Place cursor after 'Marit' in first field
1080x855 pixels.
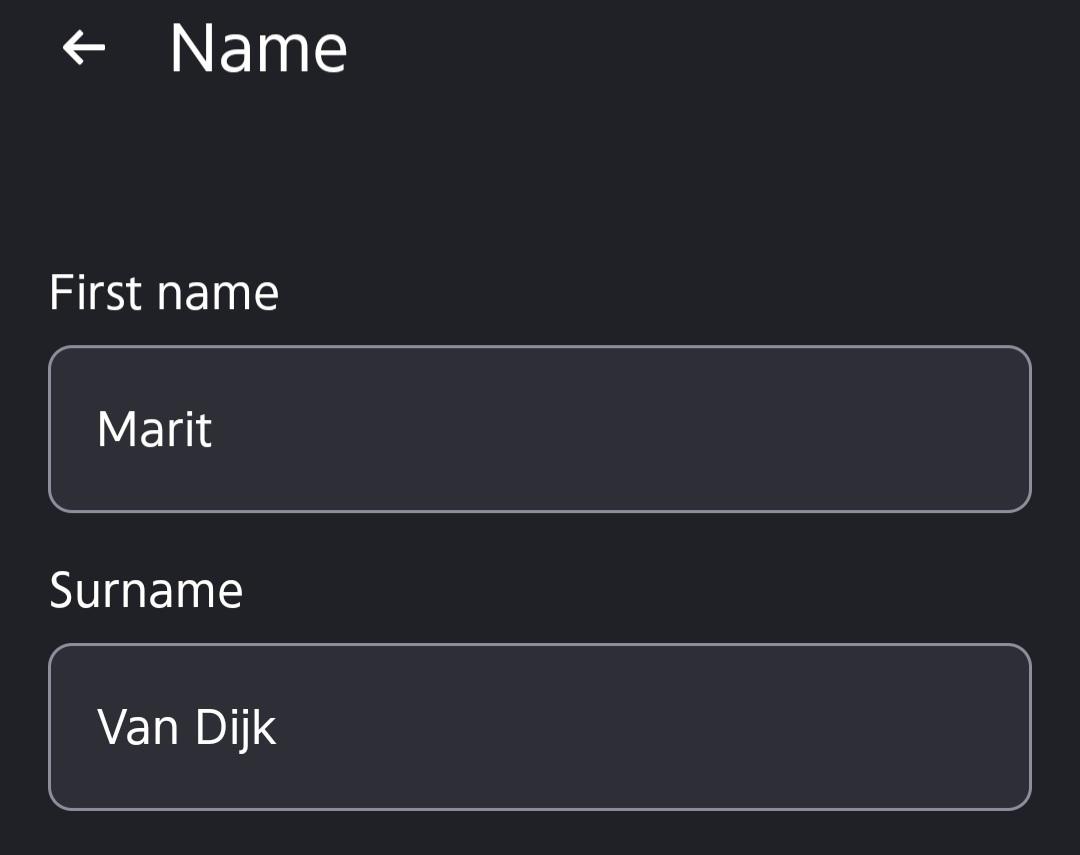pos(215,429)
